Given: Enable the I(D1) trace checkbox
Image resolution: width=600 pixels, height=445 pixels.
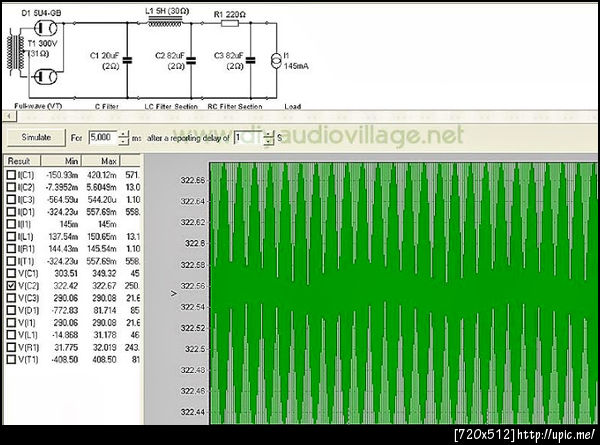Looking at the screenshot, I should pyautogui.click(x=11, y=212).
